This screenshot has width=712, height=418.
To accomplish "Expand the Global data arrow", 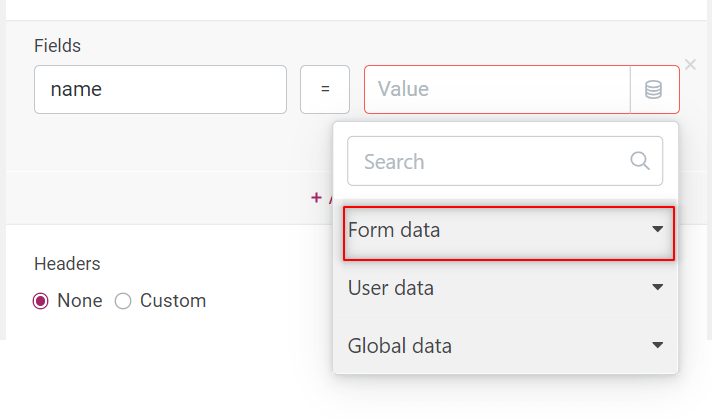I will (x=657, y=346).
